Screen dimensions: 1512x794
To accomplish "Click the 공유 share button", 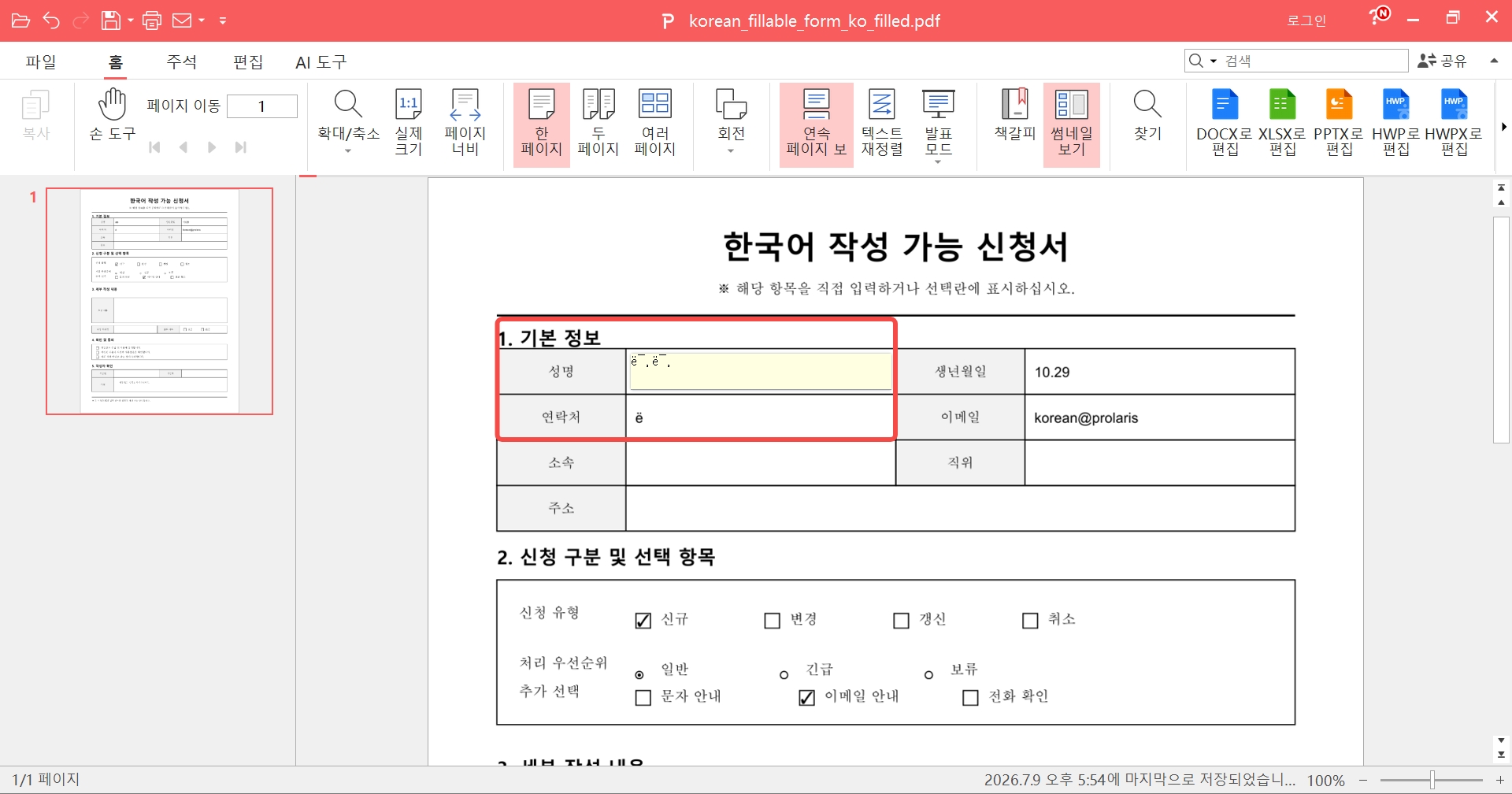I will click(1443, 61).
